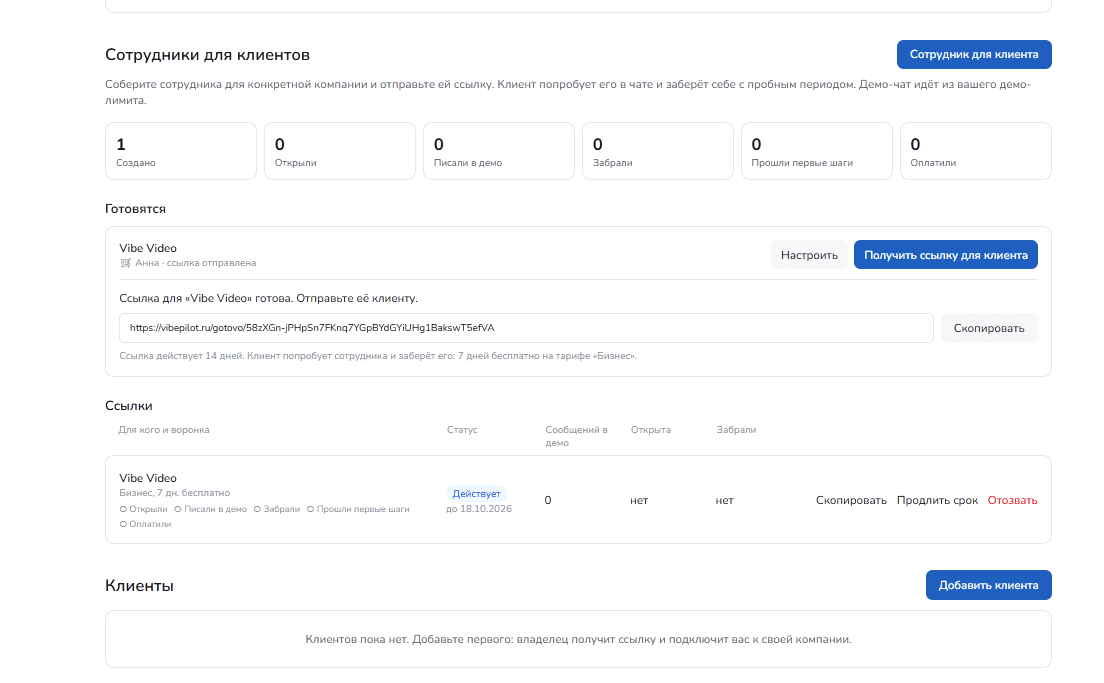
Task: Select the "Создано" stat card
Action: pos(181,151)
